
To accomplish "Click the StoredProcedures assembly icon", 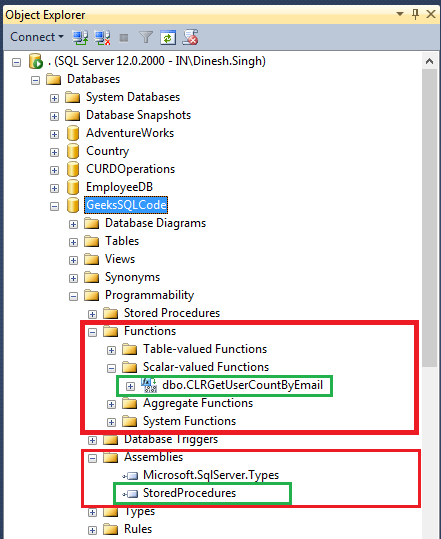I will pos(130,494).
